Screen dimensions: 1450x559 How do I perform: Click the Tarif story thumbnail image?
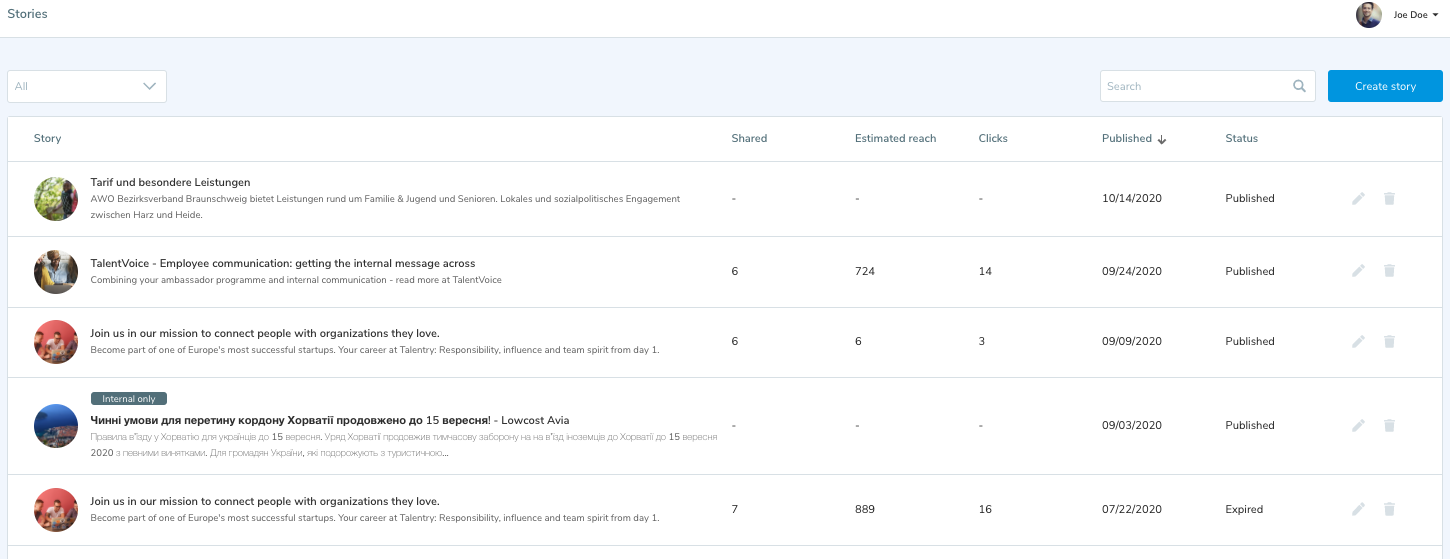pyautogui.click(x=56, y=199)
